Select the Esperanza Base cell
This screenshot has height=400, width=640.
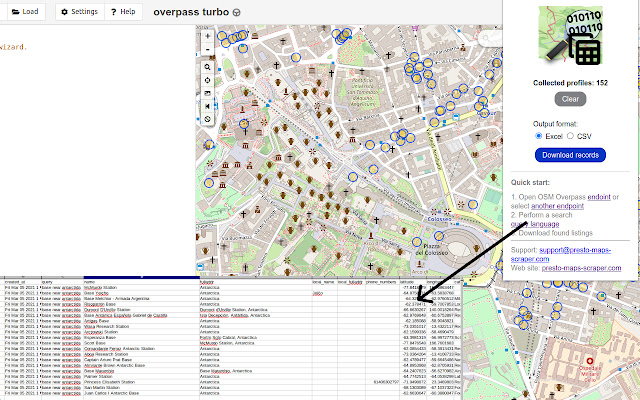[x=142, y=338]
